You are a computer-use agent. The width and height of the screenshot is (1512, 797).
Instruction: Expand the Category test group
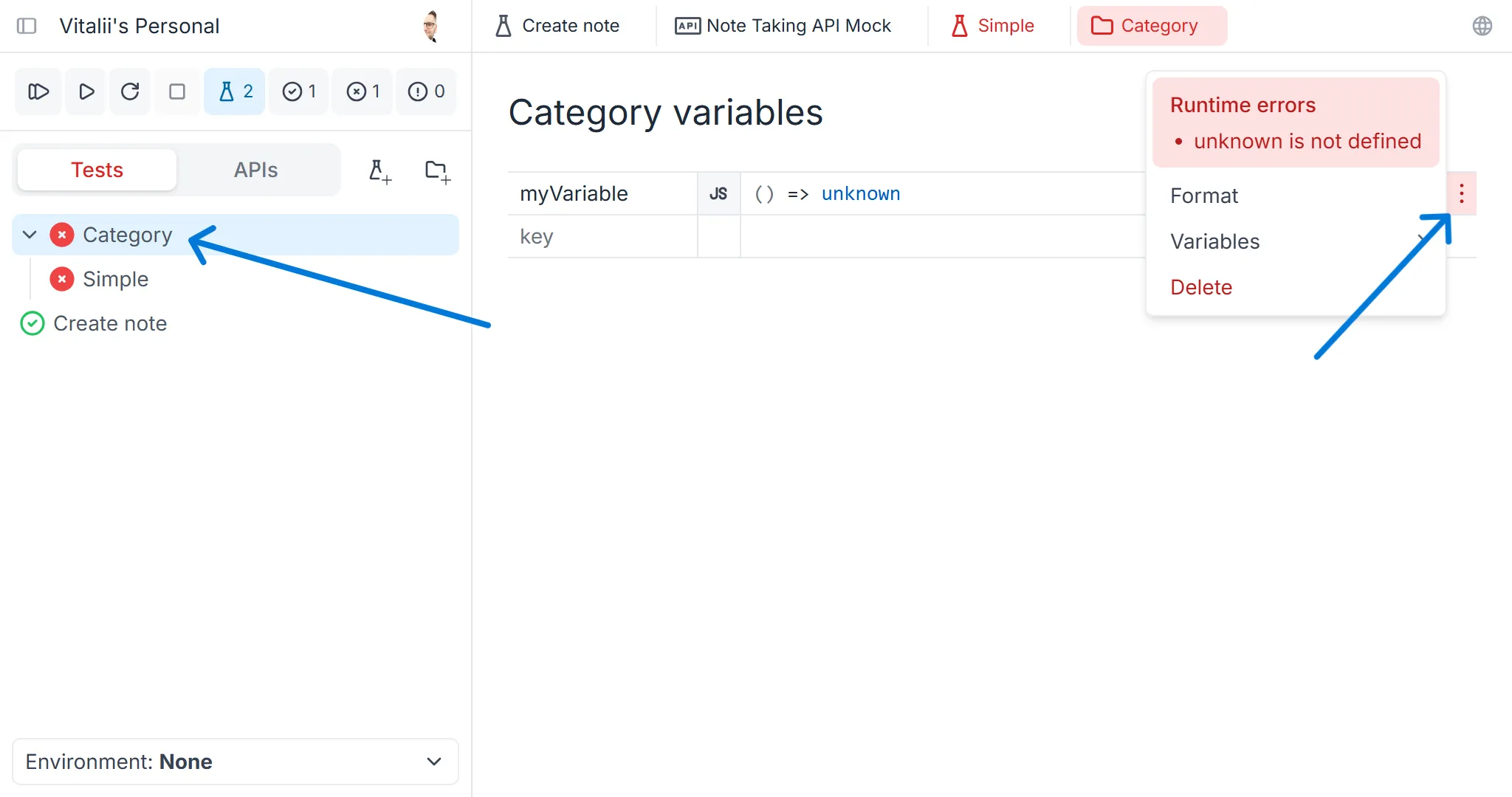pyautogui.click(x=28, y=234)
